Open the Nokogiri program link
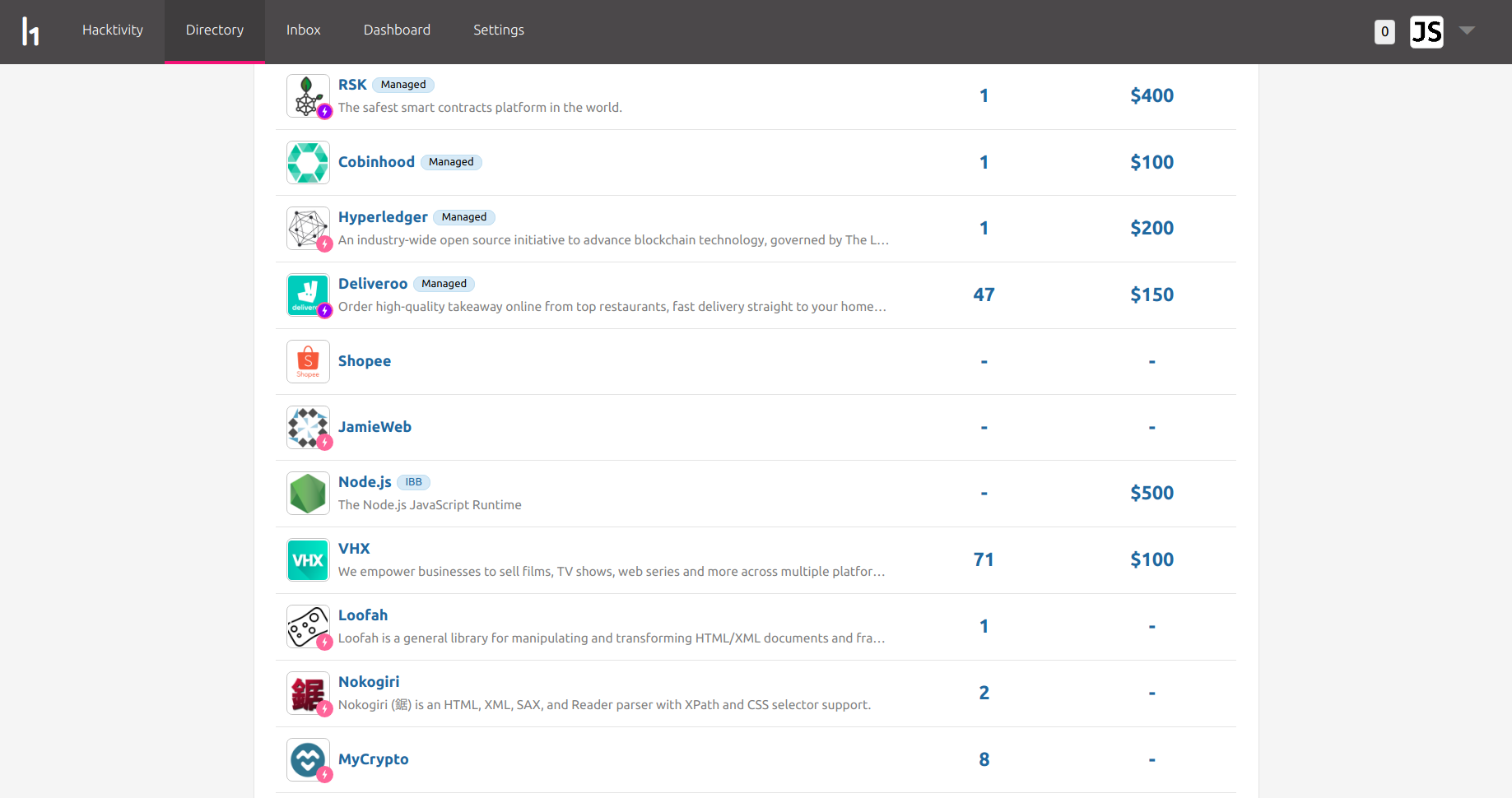Screen dimensions: 1512x798 [x=369, y=682]
